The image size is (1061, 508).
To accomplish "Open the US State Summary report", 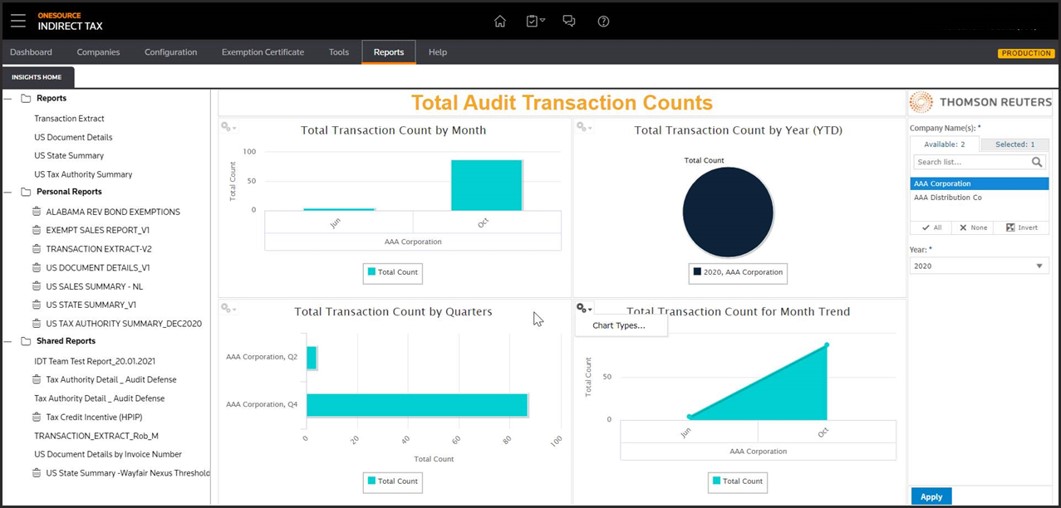I will pos(69,156).
